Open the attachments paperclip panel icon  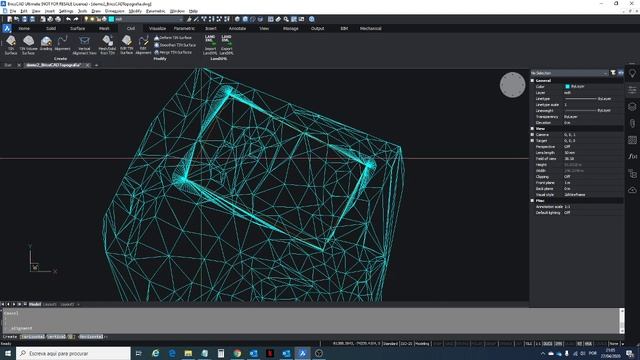tap(632, 123)
